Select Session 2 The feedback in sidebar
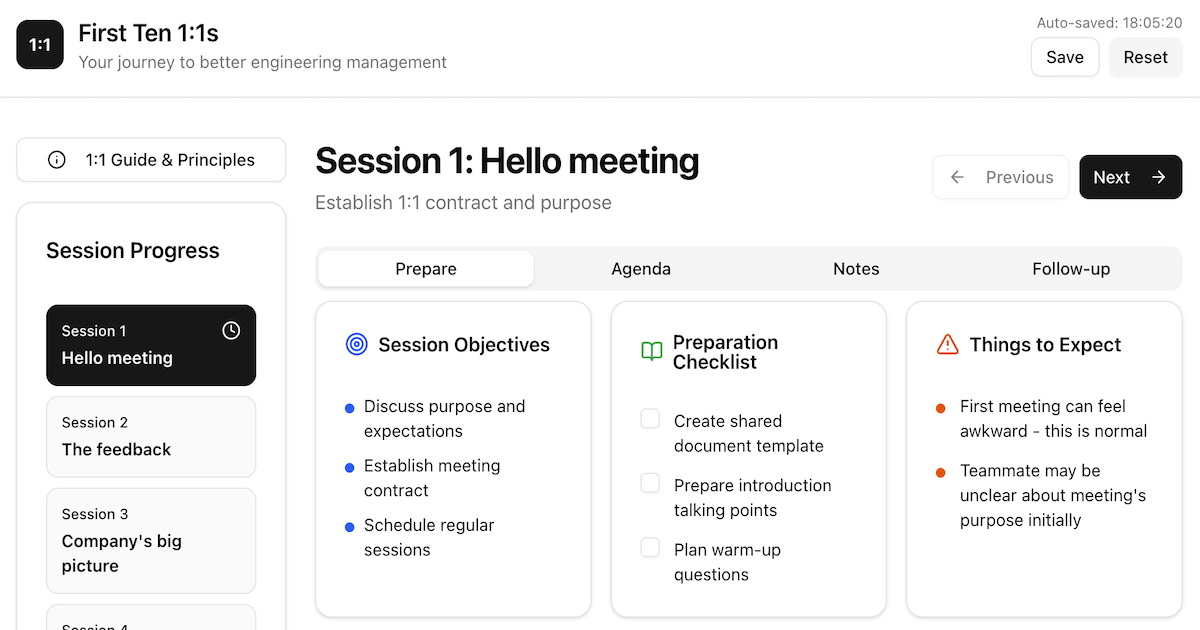Viewport: 1200px width, 630px height. click(151, 437)
